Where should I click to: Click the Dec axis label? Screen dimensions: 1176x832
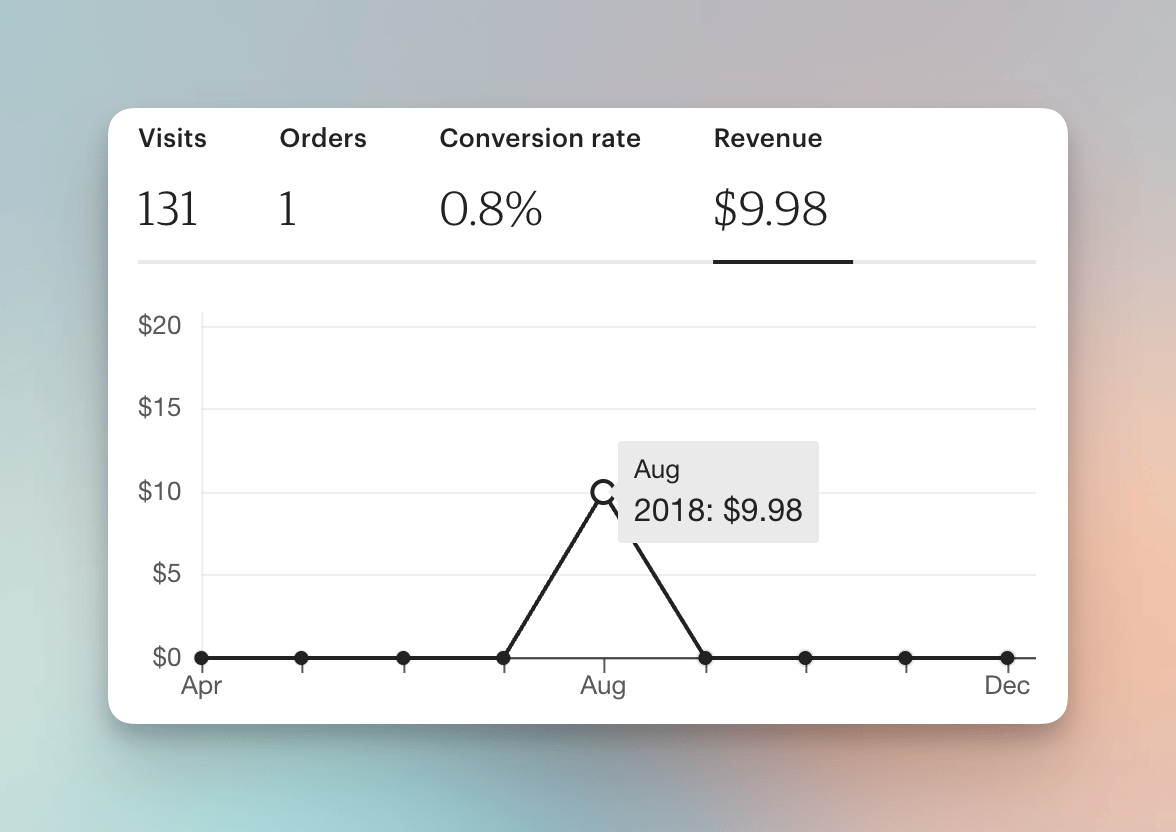[1007, 686]
